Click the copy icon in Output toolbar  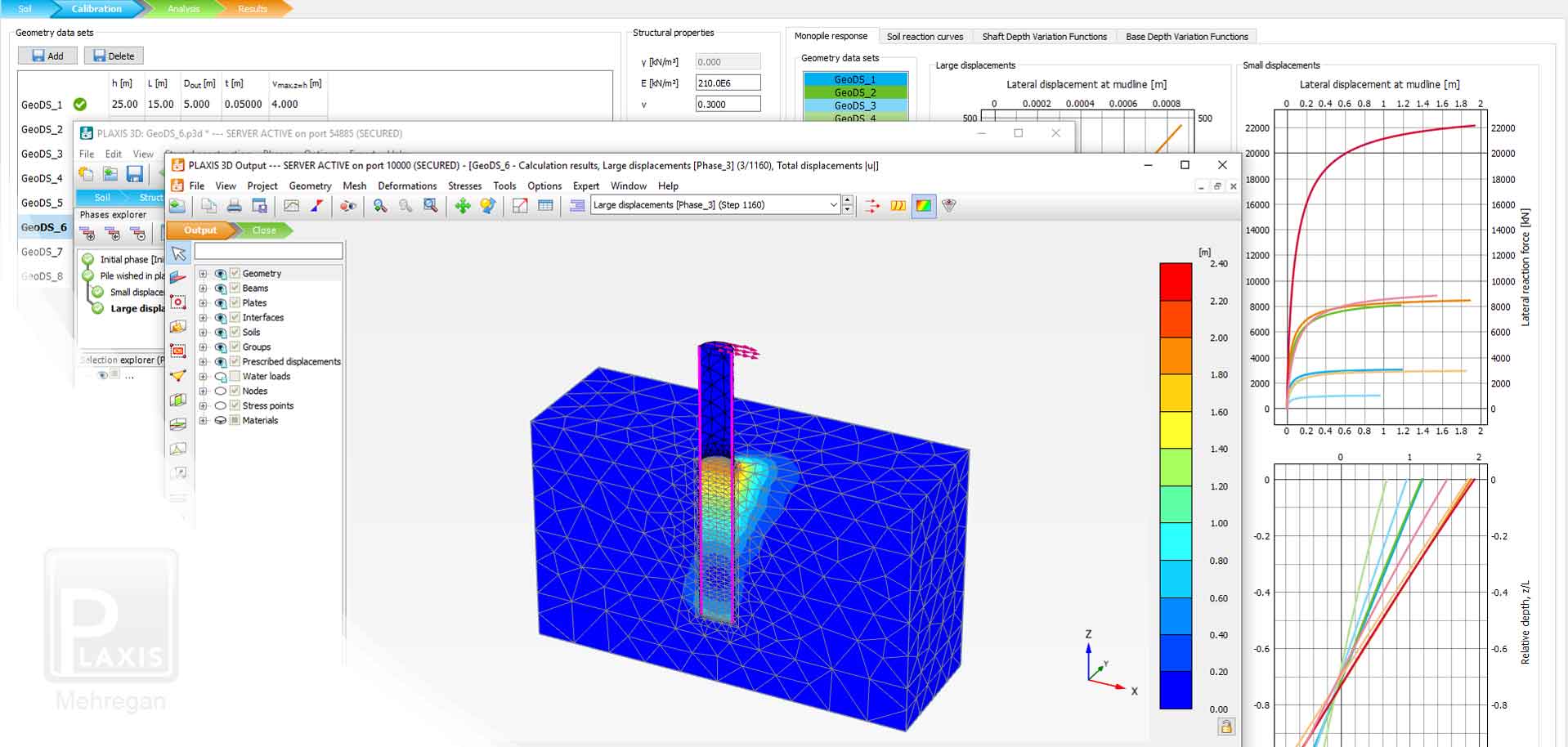pyautogui.click(x=208, y=206)
